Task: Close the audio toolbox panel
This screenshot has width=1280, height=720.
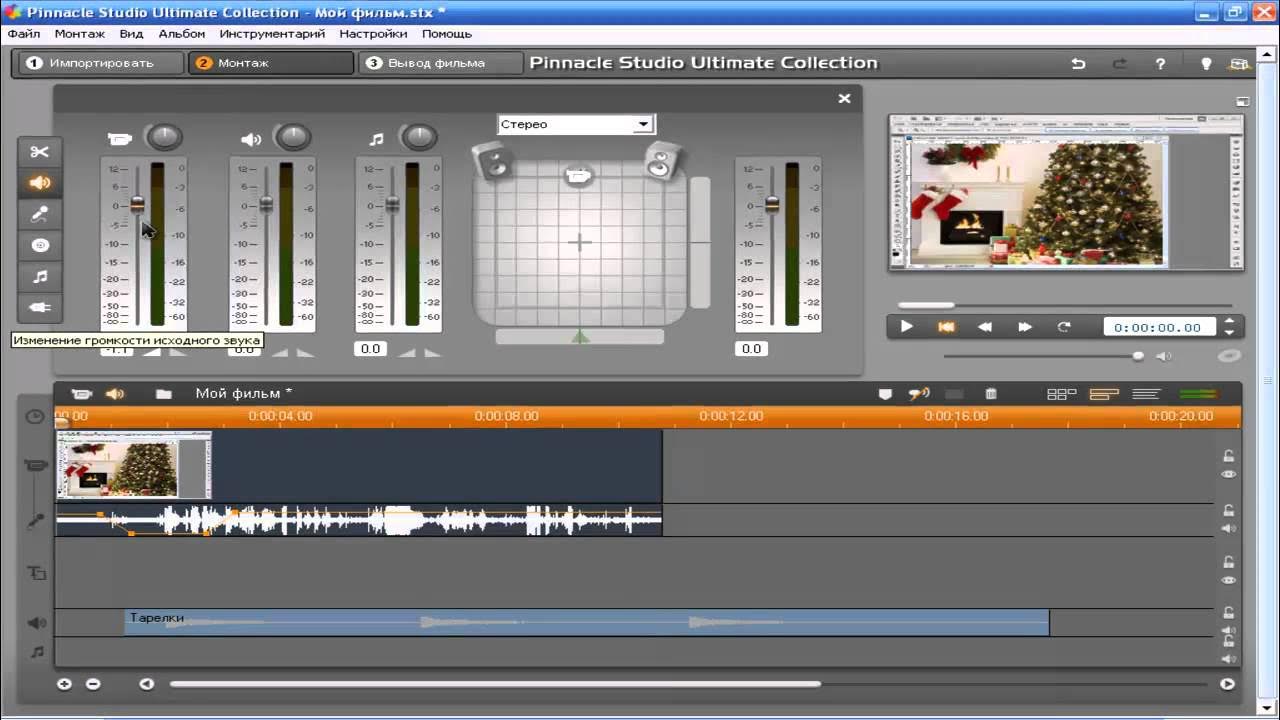Action: [x=844, y=98]
